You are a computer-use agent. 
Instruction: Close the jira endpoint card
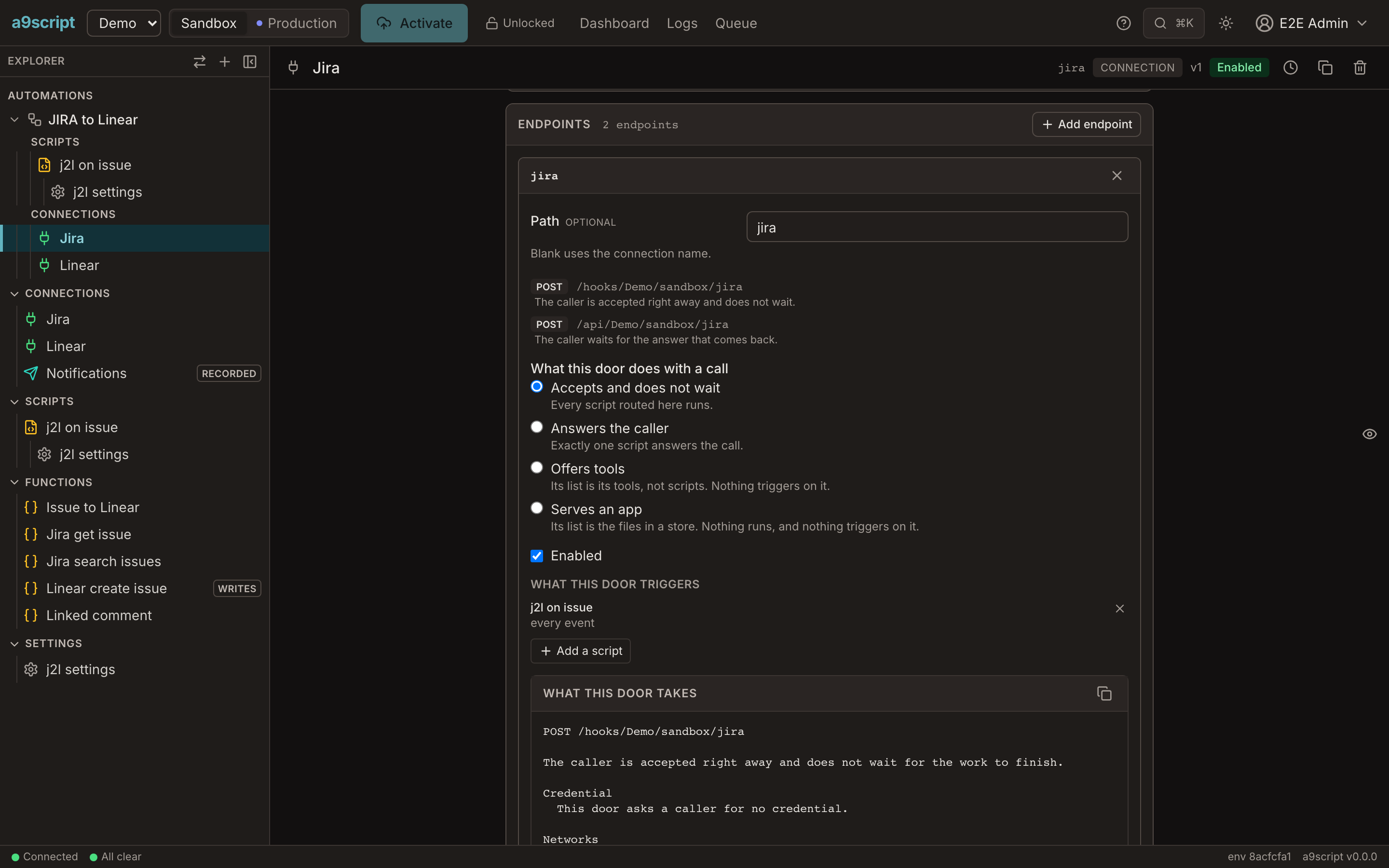click(1117, 176)
